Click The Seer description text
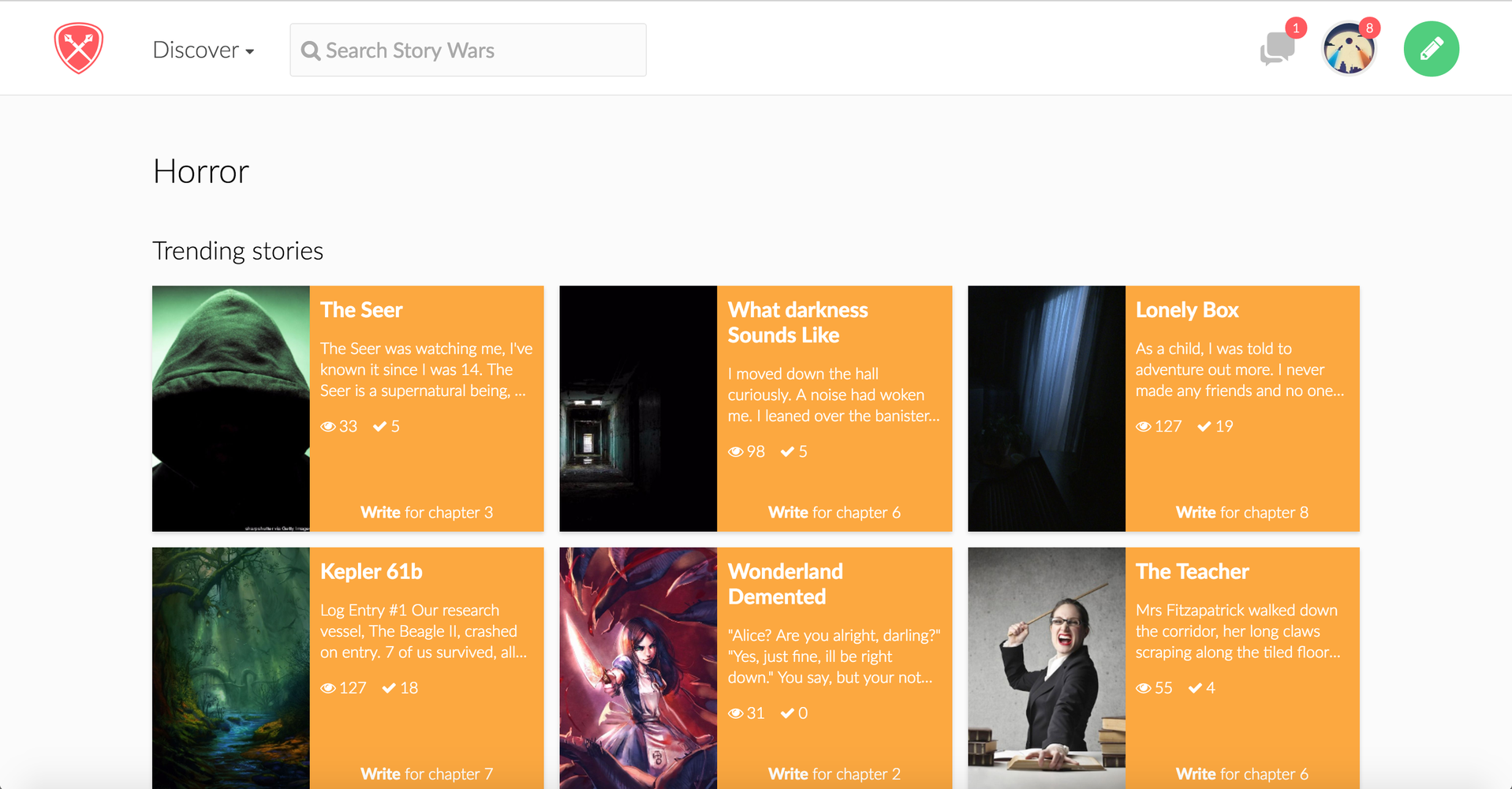1512x789 pixels. click(426, 369)
